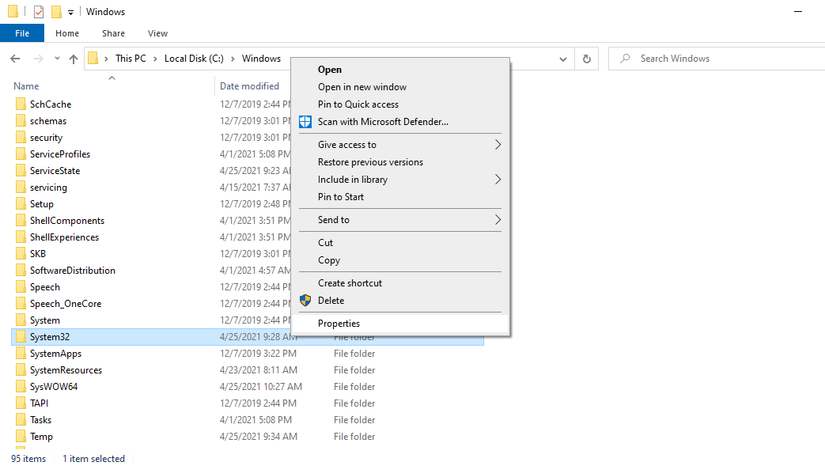Expand the address bar history dropdown

click(x=563, y=59)
